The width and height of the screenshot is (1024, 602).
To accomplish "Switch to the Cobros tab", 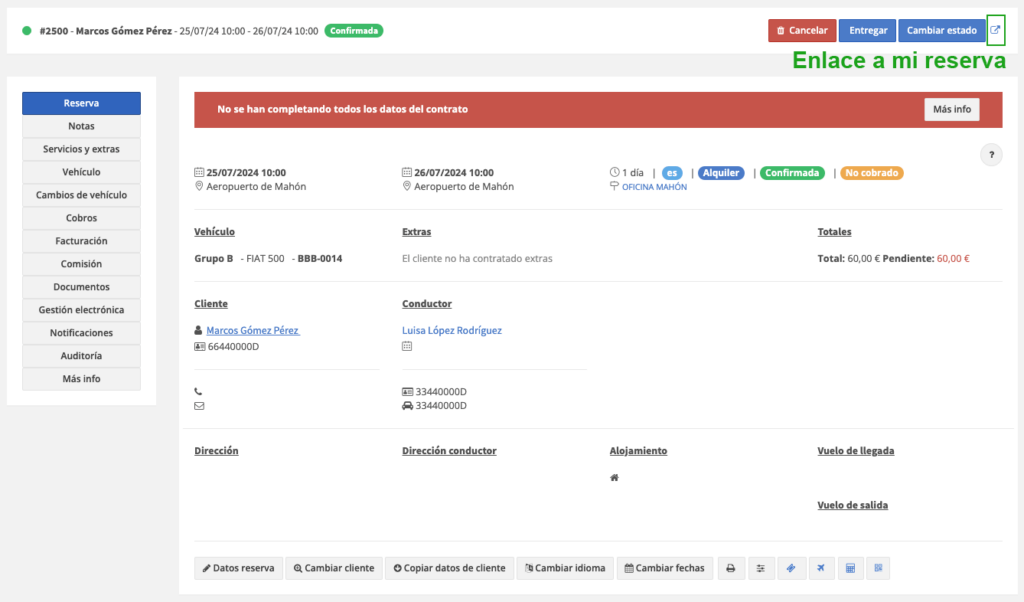I will [x=82, y=218].
